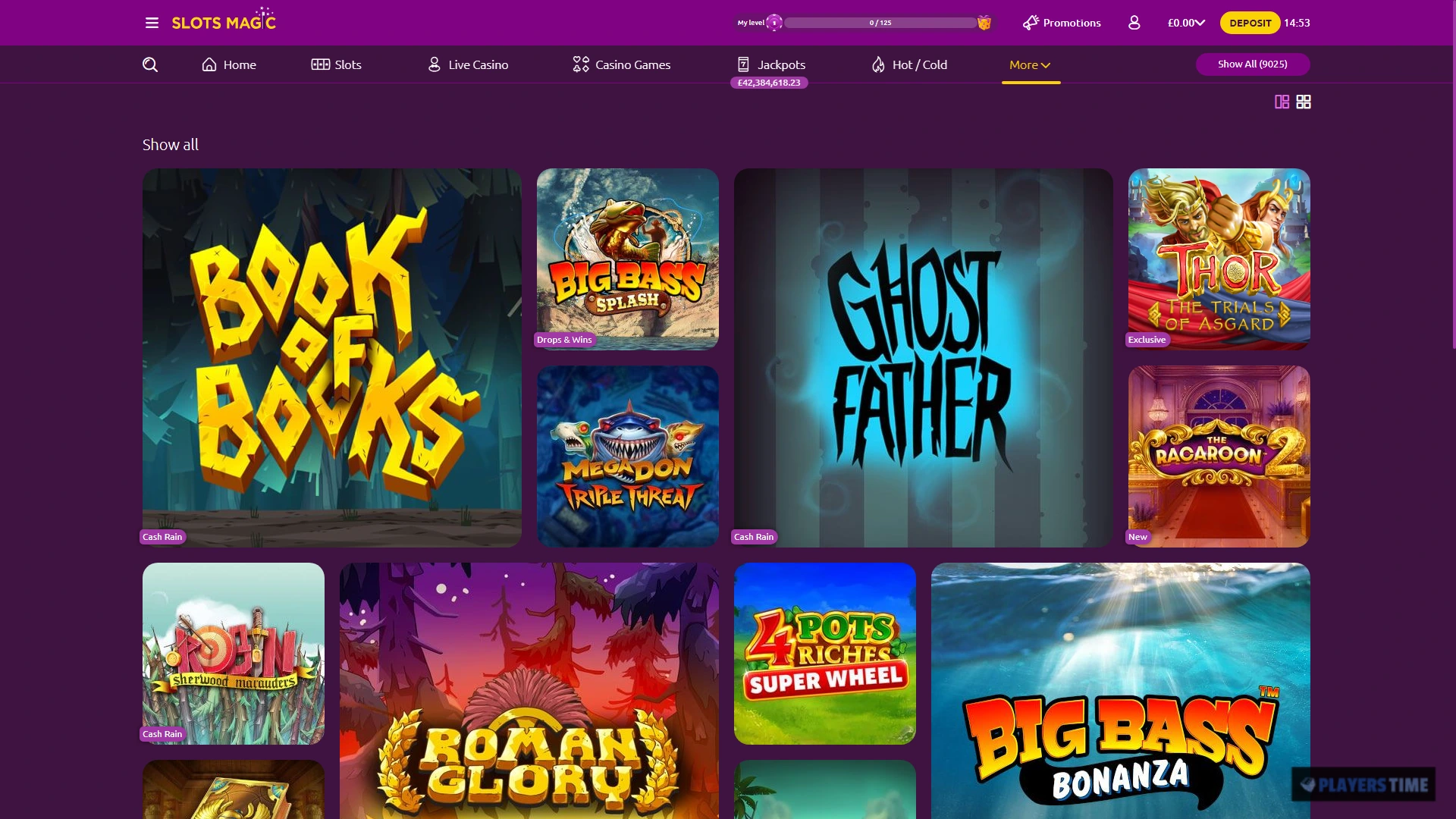The image size is (1456, 819).
Task: Switch to the mixed-size tile layout icon
Action: pyautogui.click(x=1282, y=102)
